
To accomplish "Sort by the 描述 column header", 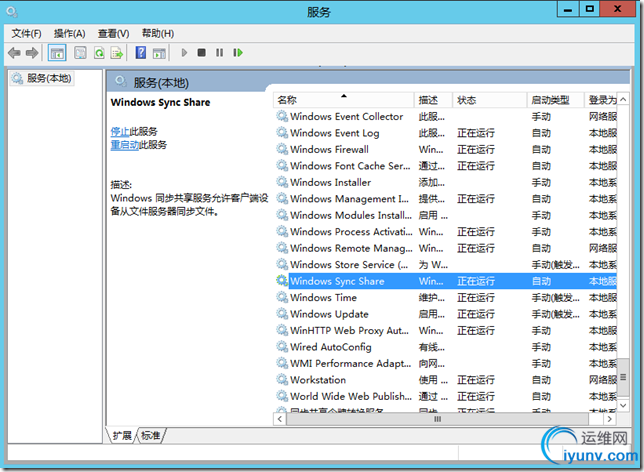I will (433, 100).
